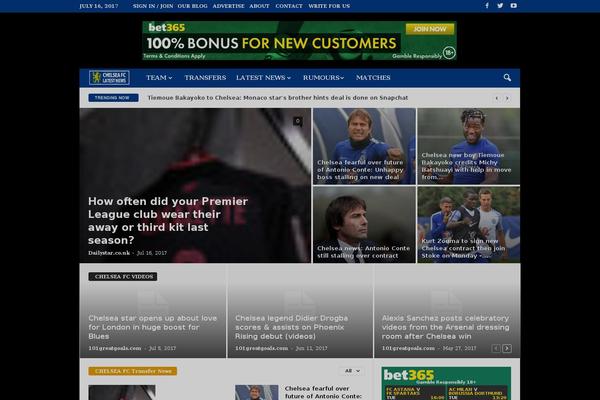This screenshot has width=600, height=400.
Task: Open OUR BLOG link
Action: pyautogui.click(x=192, y=6)
